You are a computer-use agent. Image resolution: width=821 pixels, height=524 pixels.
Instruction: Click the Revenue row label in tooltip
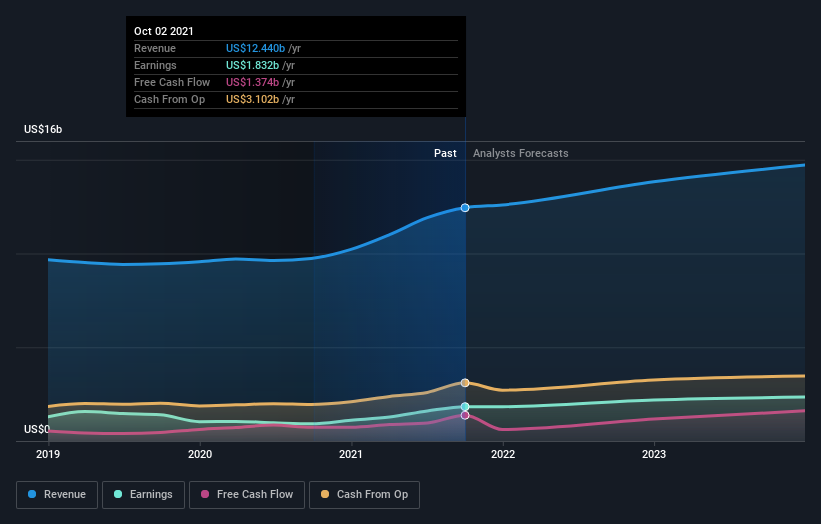(155, 48)
